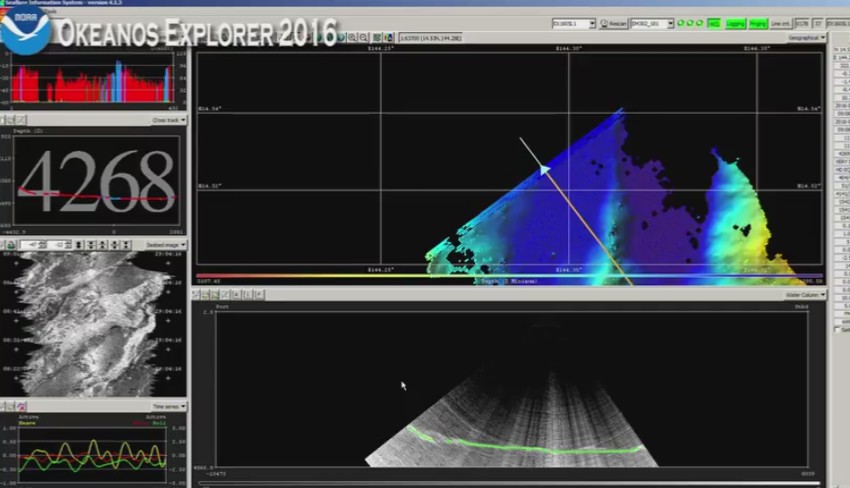Toggle the green Logging button
Image resolution: width=850 pixels, height=488 pixels.
pyautogui.click(x=736, y=23)
